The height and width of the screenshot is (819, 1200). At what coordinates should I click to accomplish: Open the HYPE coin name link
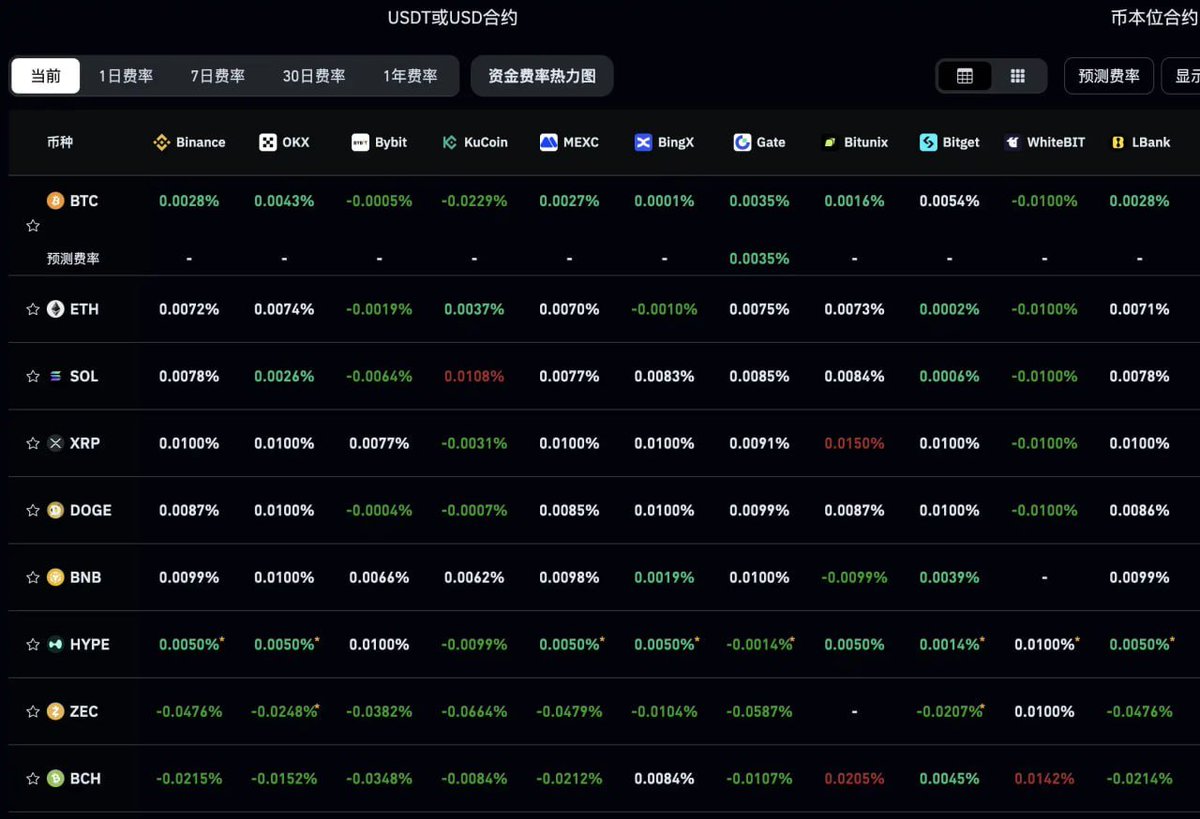pos(90,644)
